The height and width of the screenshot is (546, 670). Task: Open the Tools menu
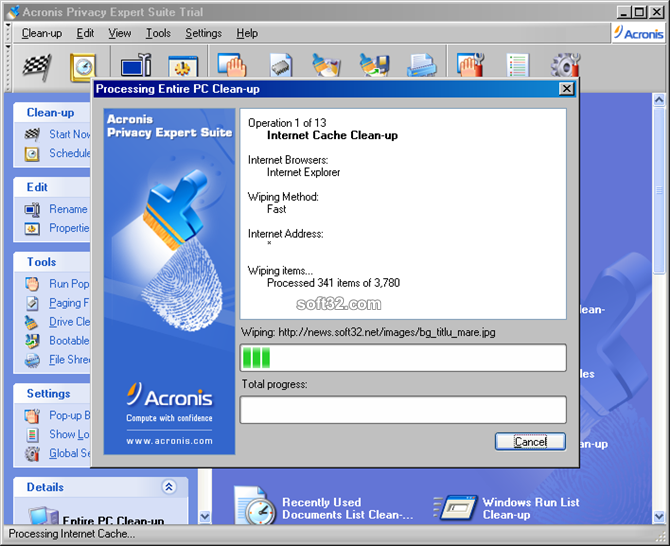click(158, 33)
